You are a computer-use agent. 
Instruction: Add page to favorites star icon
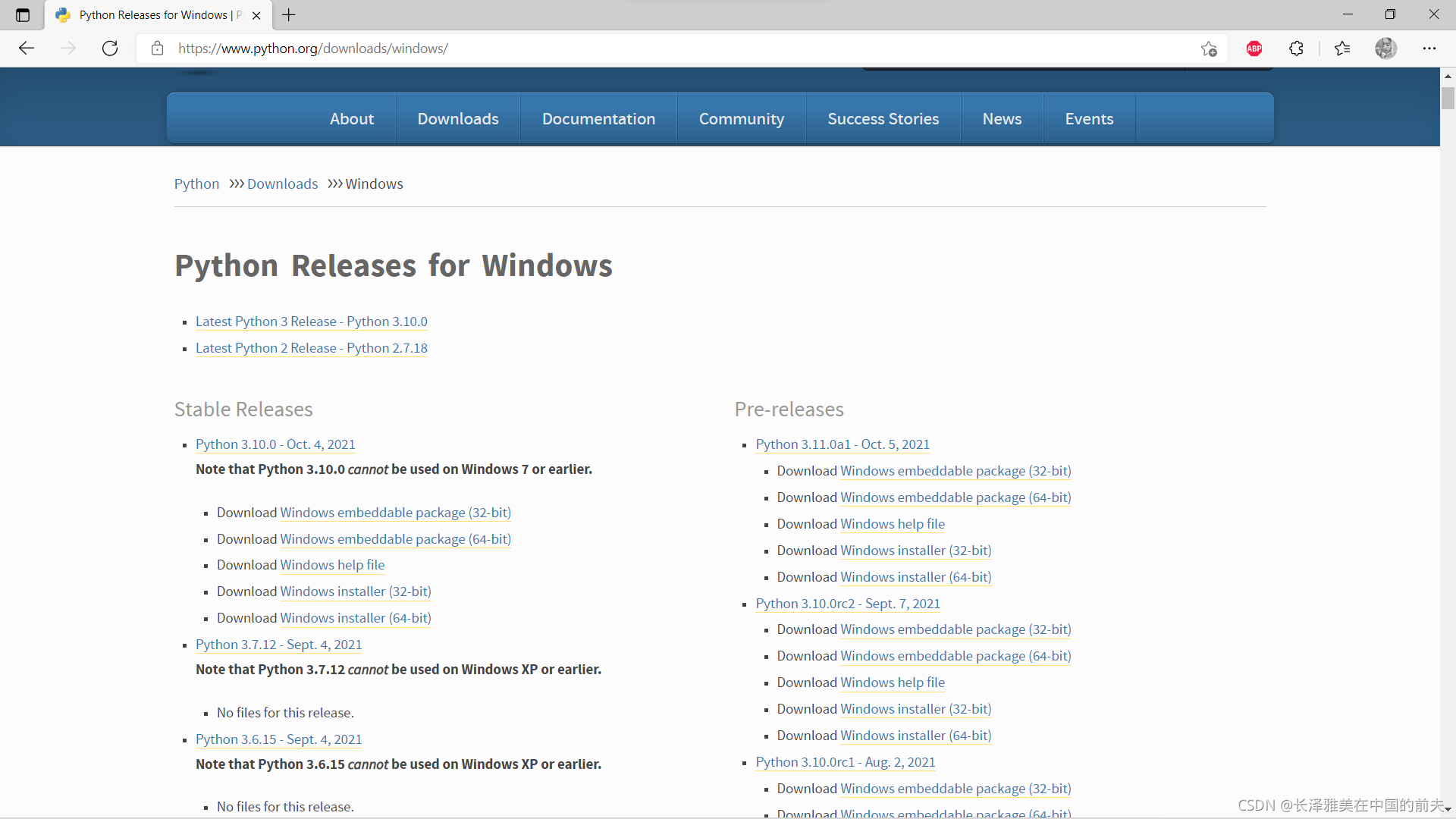tap(1209, 49)
